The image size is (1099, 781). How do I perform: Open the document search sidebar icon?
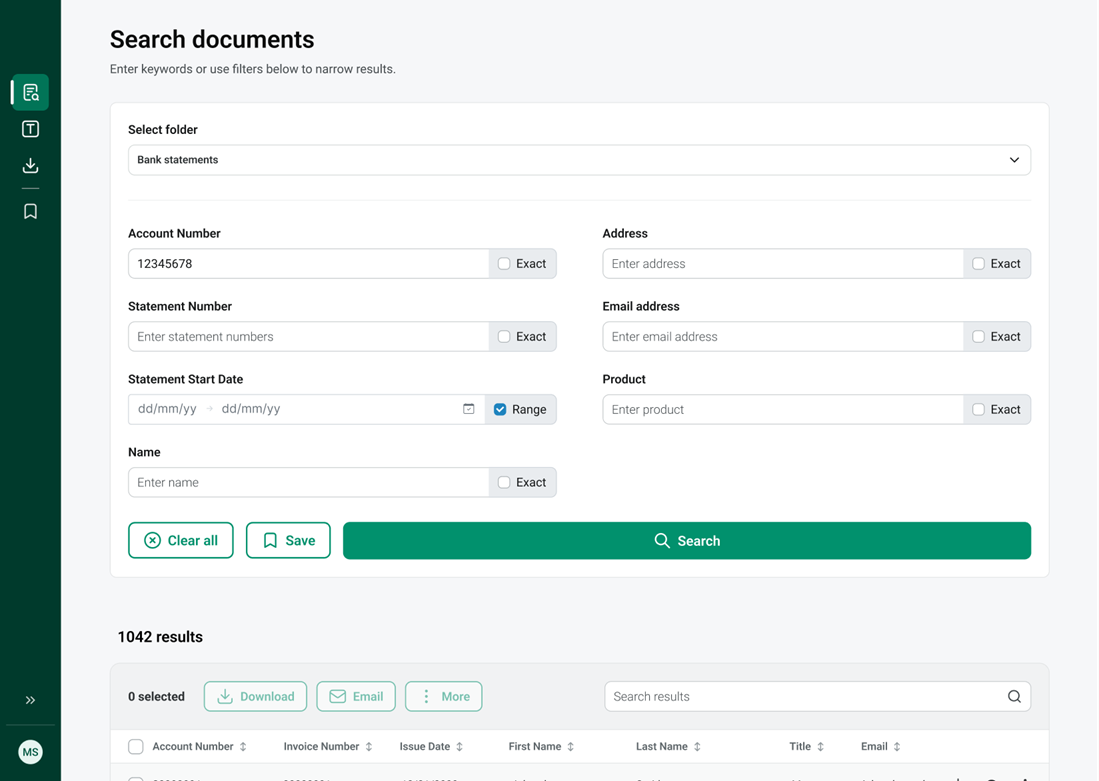tap(31, 92)
